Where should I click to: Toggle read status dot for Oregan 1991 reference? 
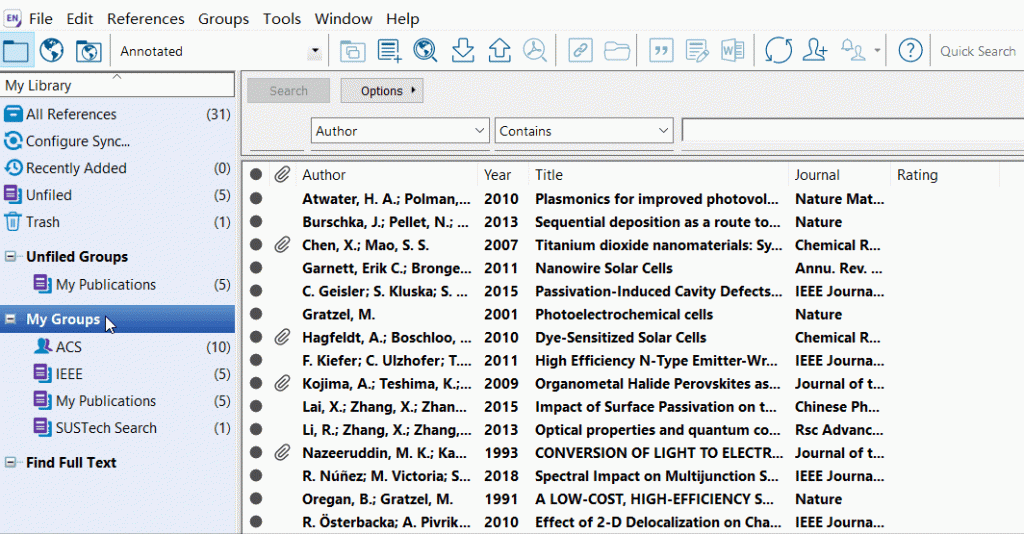pyautogui.click(x=256, y=499)
